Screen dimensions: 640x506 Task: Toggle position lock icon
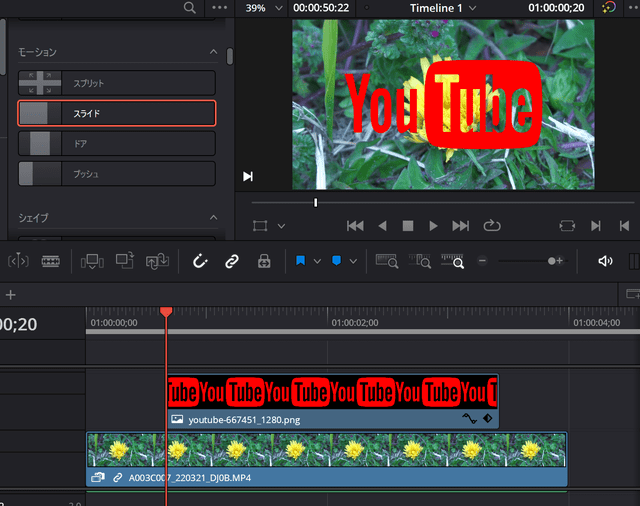pos(264,261)
